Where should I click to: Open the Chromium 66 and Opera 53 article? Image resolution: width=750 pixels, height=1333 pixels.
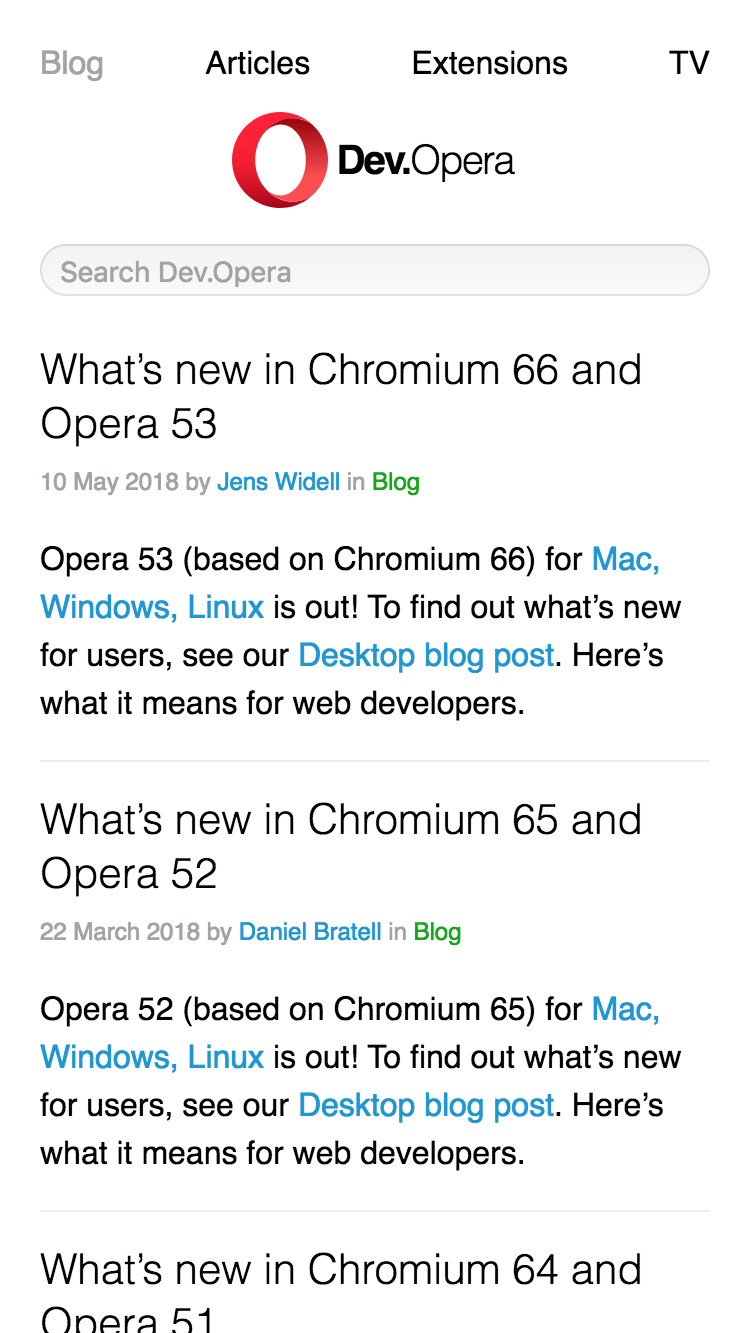341,396
